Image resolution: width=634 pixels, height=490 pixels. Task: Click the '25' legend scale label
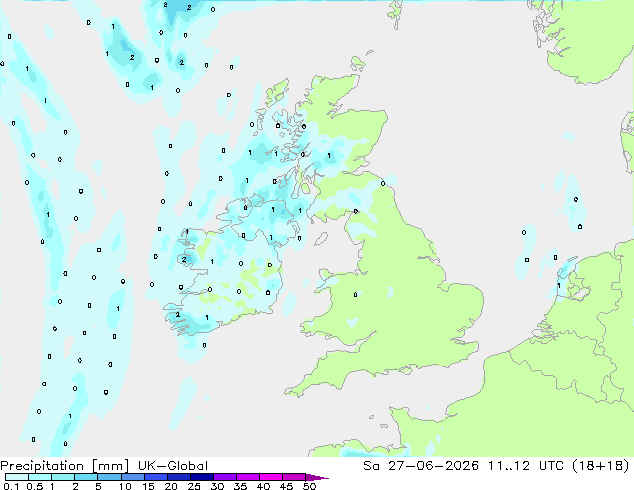194,486
